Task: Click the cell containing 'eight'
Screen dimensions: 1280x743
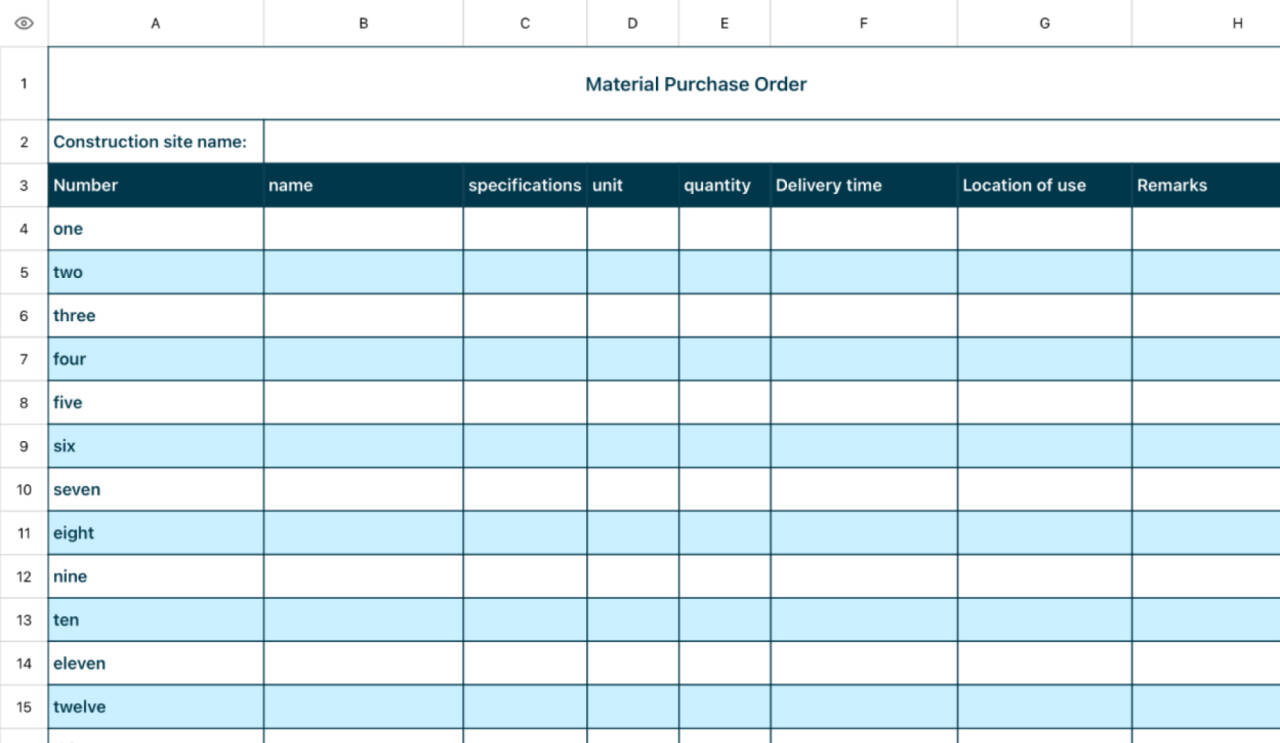Action: [156, 533]
